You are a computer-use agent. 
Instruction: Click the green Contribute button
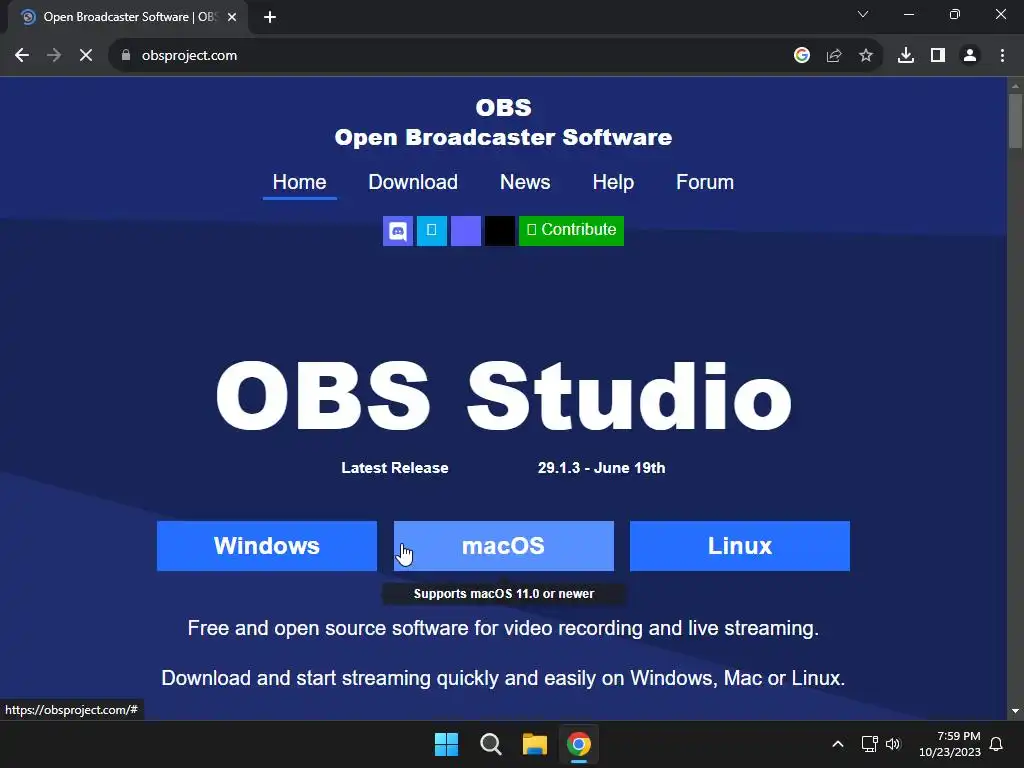pyautogui.click(x=571, y=231)
